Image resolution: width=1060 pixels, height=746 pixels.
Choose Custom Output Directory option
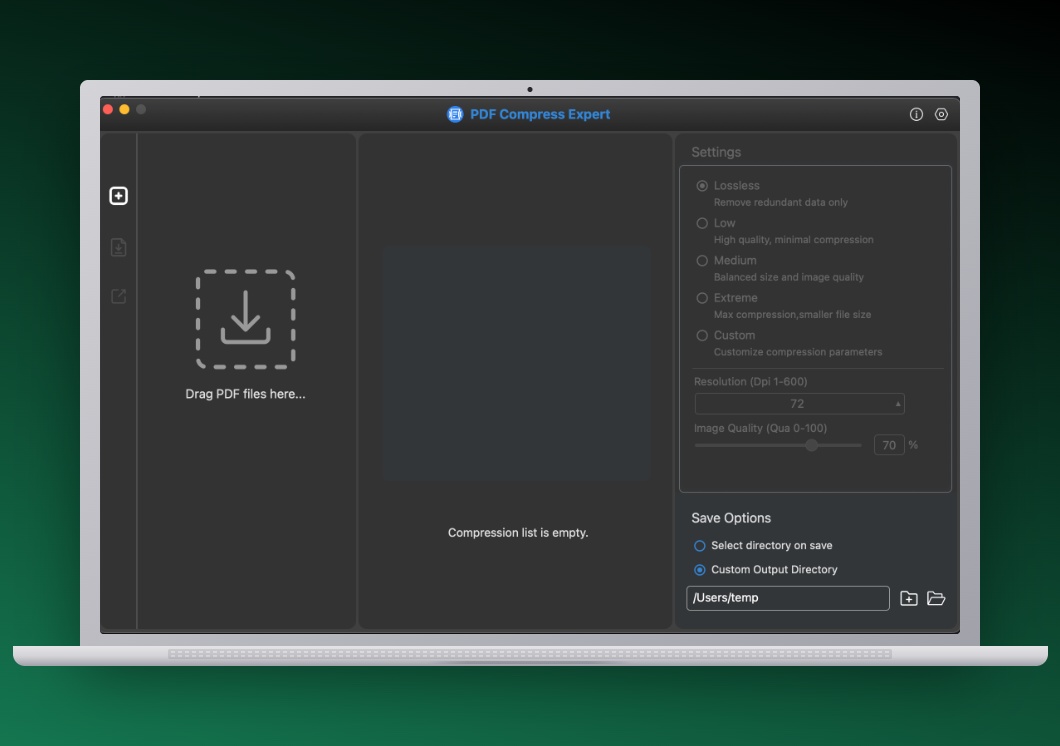click(700, 570)
